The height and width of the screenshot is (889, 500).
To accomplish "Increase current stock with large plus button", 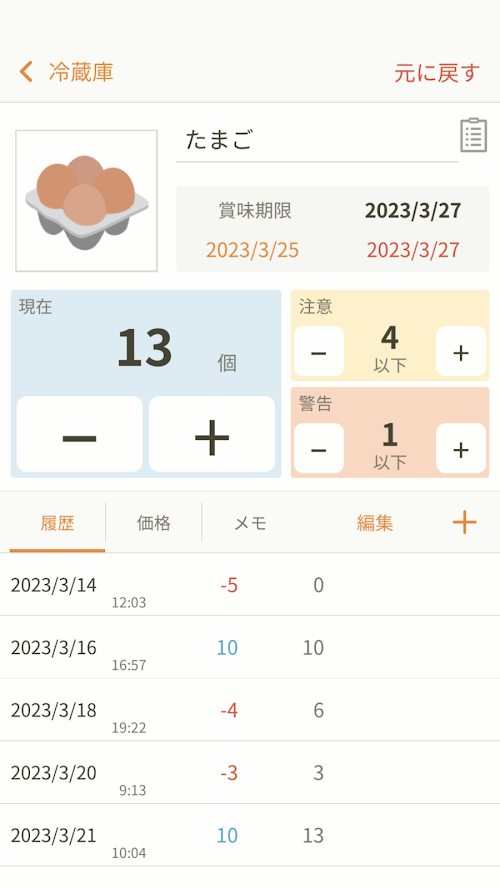I will coord(212,434).
